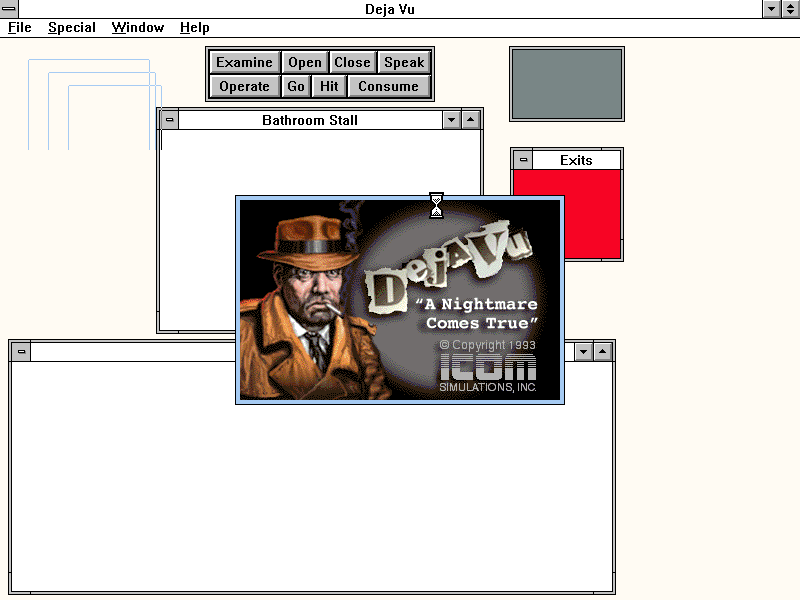Screen dimensions: 800x600
Task: Open the bottom text window control menu
Action: tap(21, 352)
